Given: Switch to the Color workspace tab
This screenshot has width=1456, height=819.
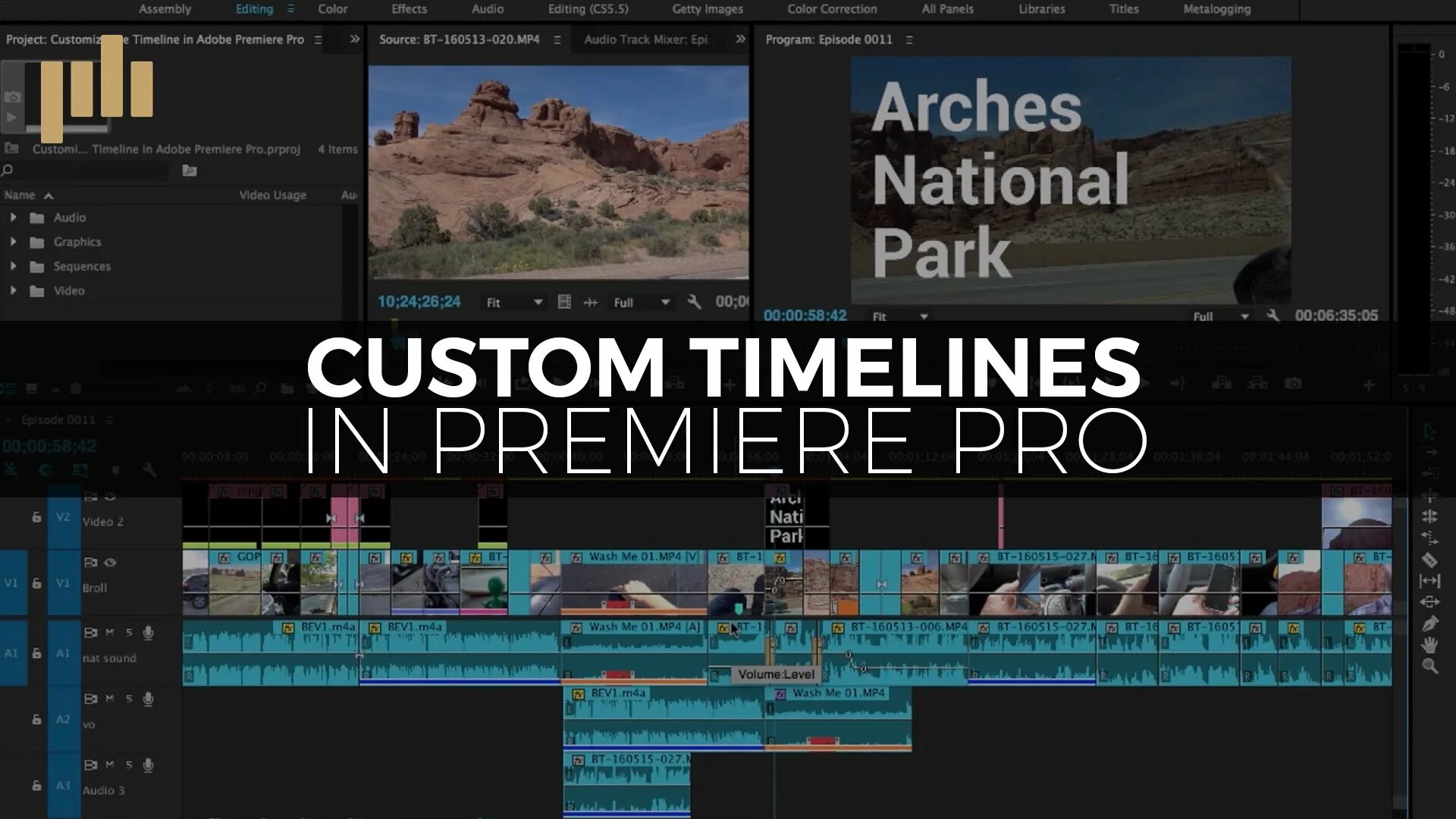Looking at the screenshot, I should pos(332,9).
